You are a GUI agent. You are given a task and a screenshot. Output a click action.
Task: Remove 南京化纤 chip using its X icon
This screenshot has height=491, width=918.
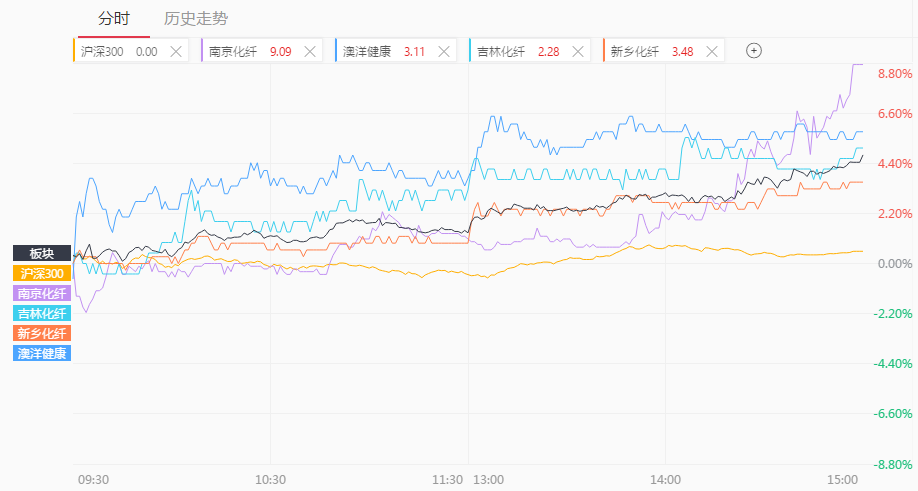310,51
